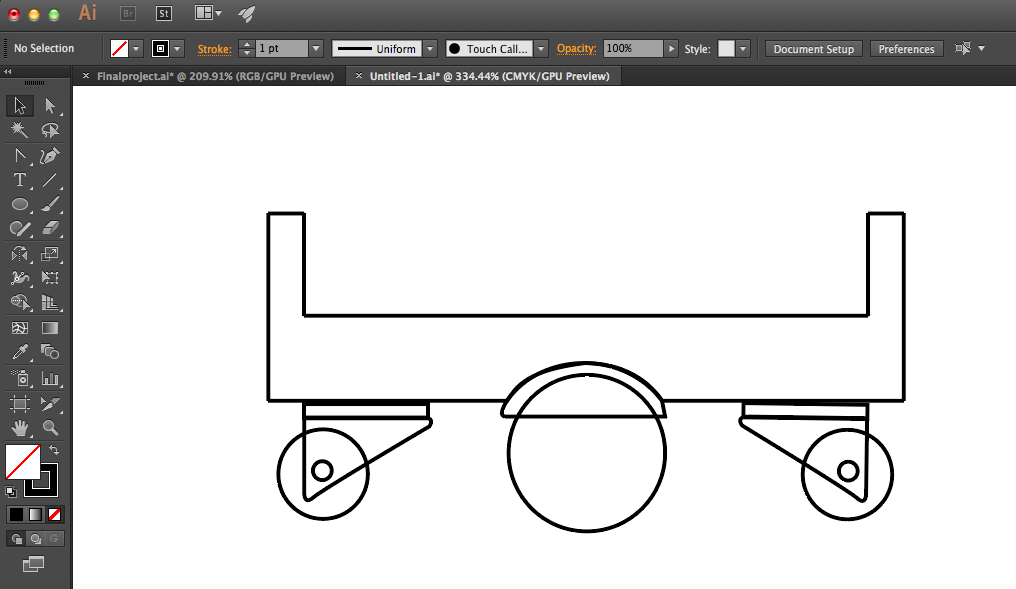
Task: Click the Document Setup button
Action: click(814, 49)
